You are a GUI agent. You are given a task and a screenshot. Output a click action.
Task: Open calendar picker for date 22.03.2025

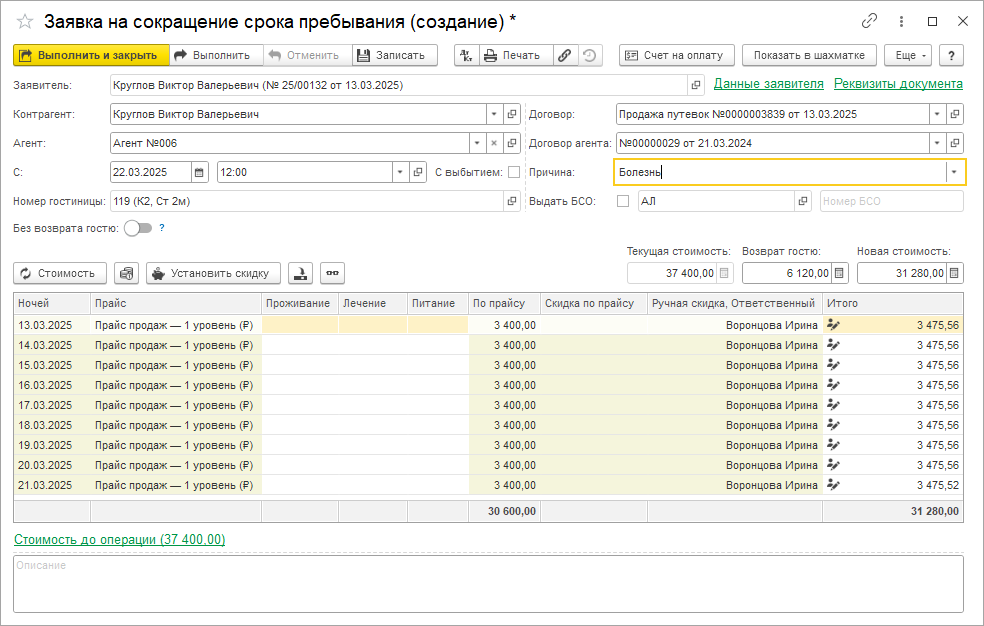click(x=199, y=172)
